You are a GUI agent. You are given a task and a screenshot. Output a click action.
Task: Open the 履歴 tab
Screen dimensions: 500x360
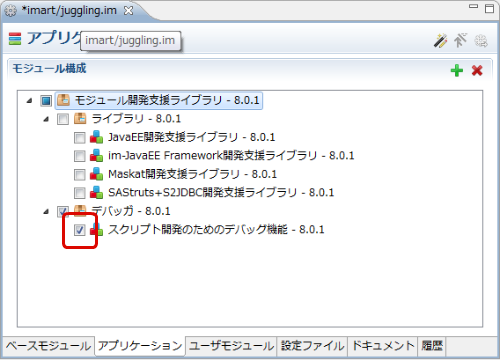click(432, 346)
